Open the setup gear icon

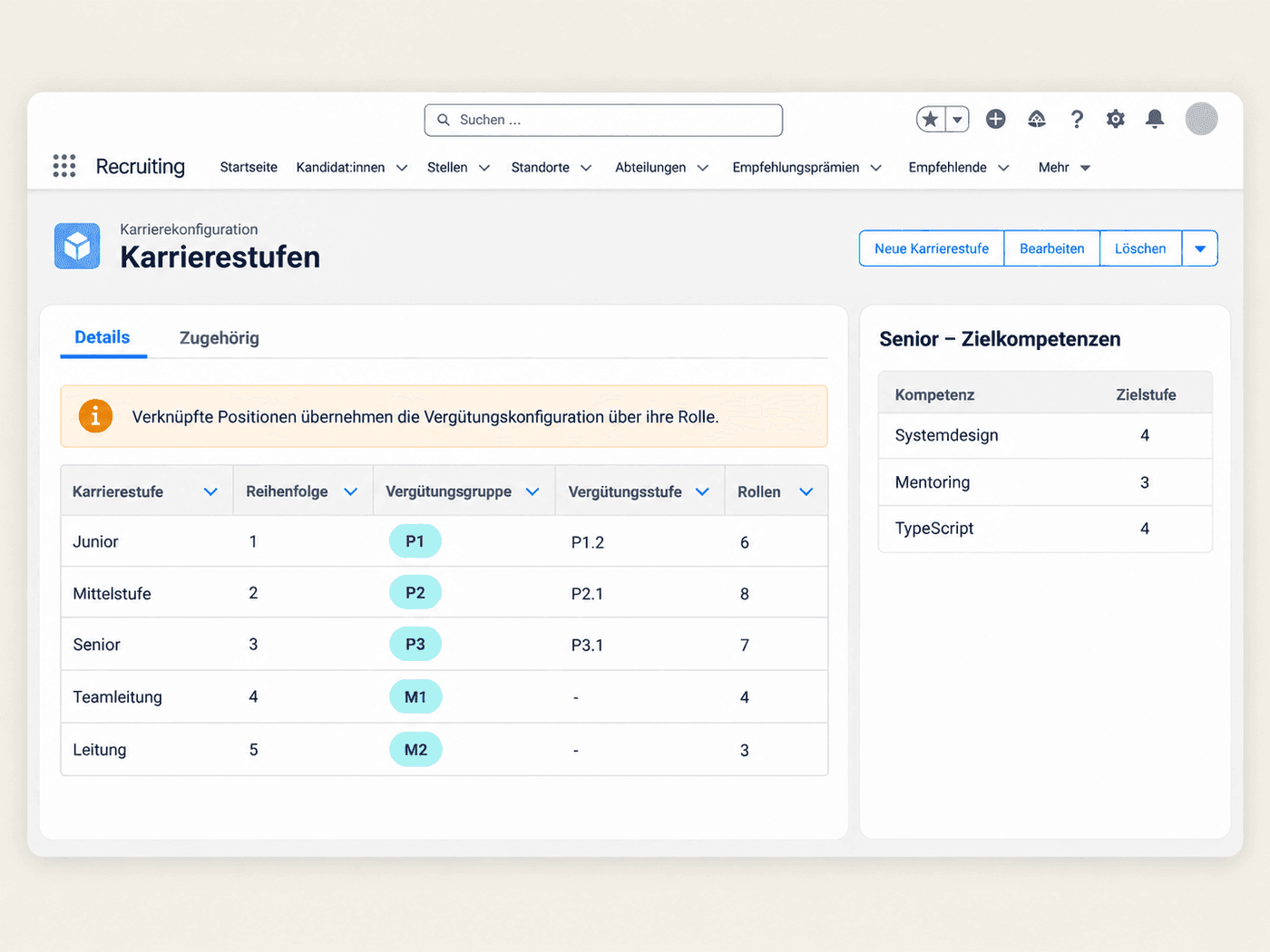tap(1116, 119)
